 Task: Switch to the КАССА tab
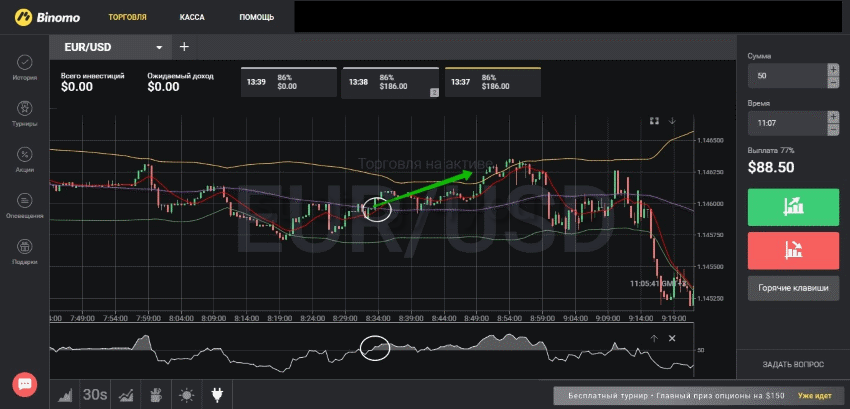[x=192, y=17]
